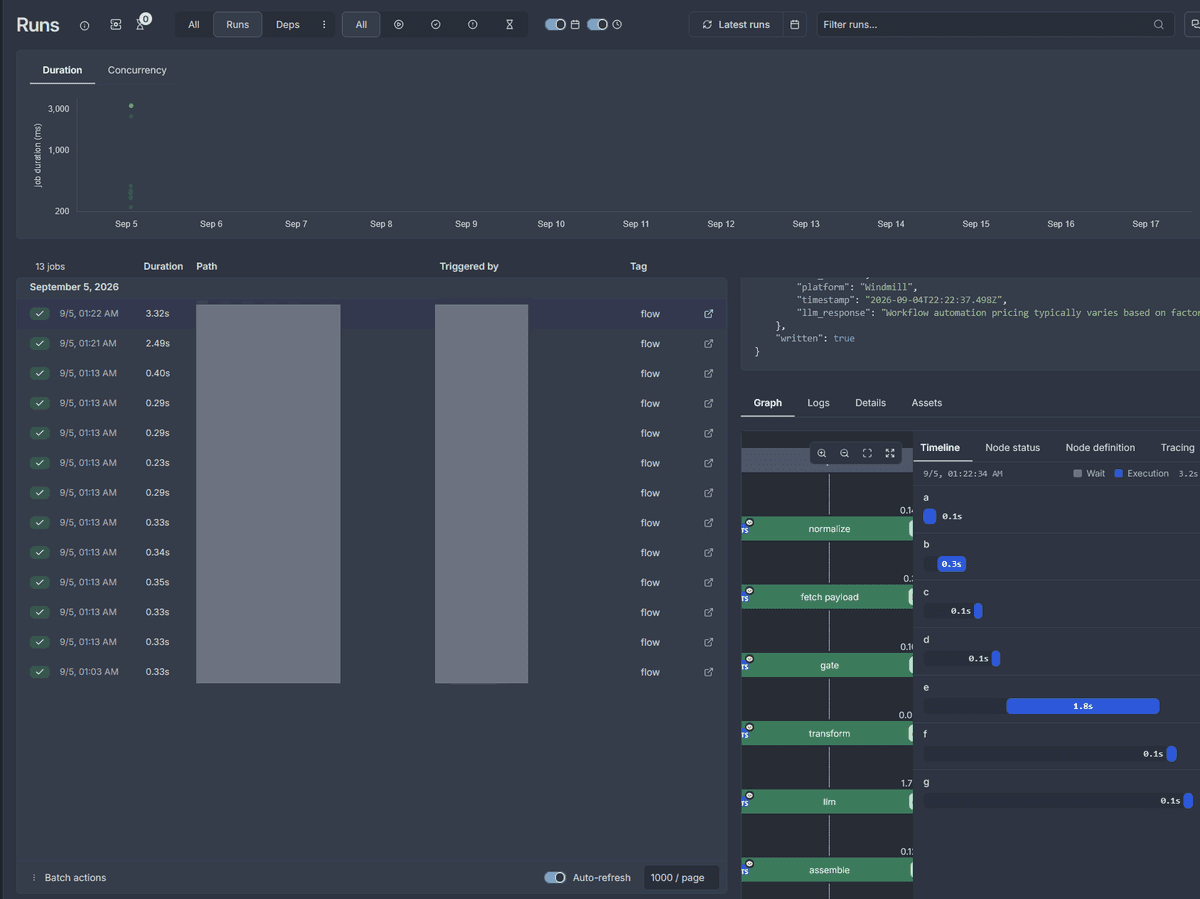Filter by successful jobs using the check-circle icon
1200x899 pixels.
[436, 24]
